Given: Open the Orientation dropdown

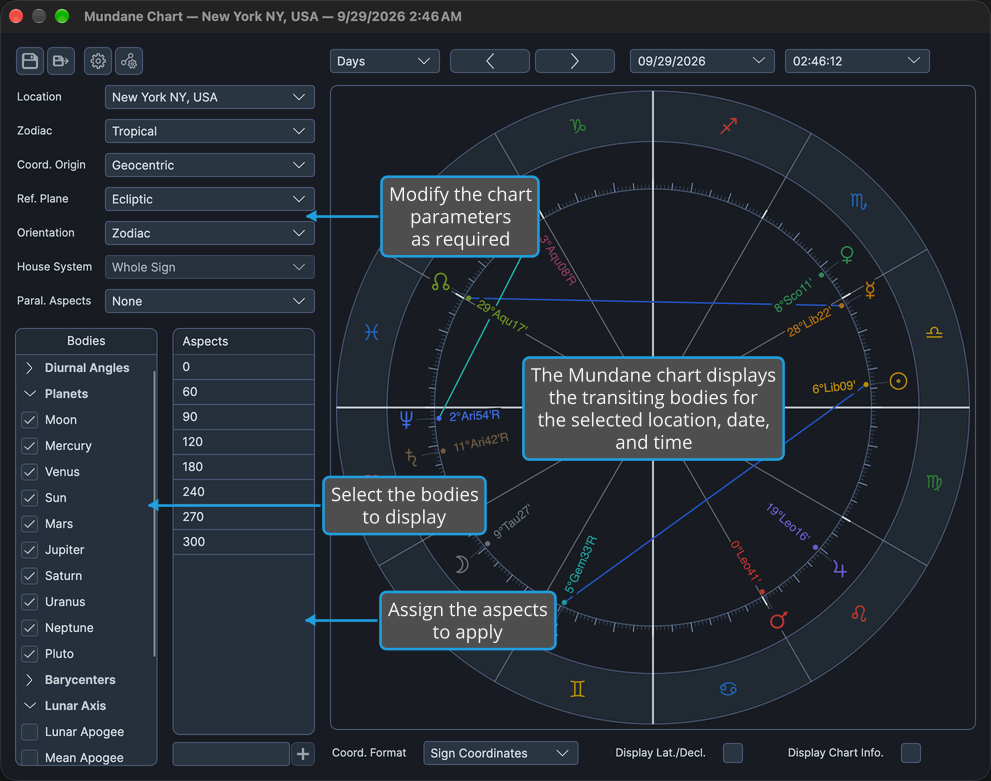Looking at the screenshot, I should coord(210,233).
